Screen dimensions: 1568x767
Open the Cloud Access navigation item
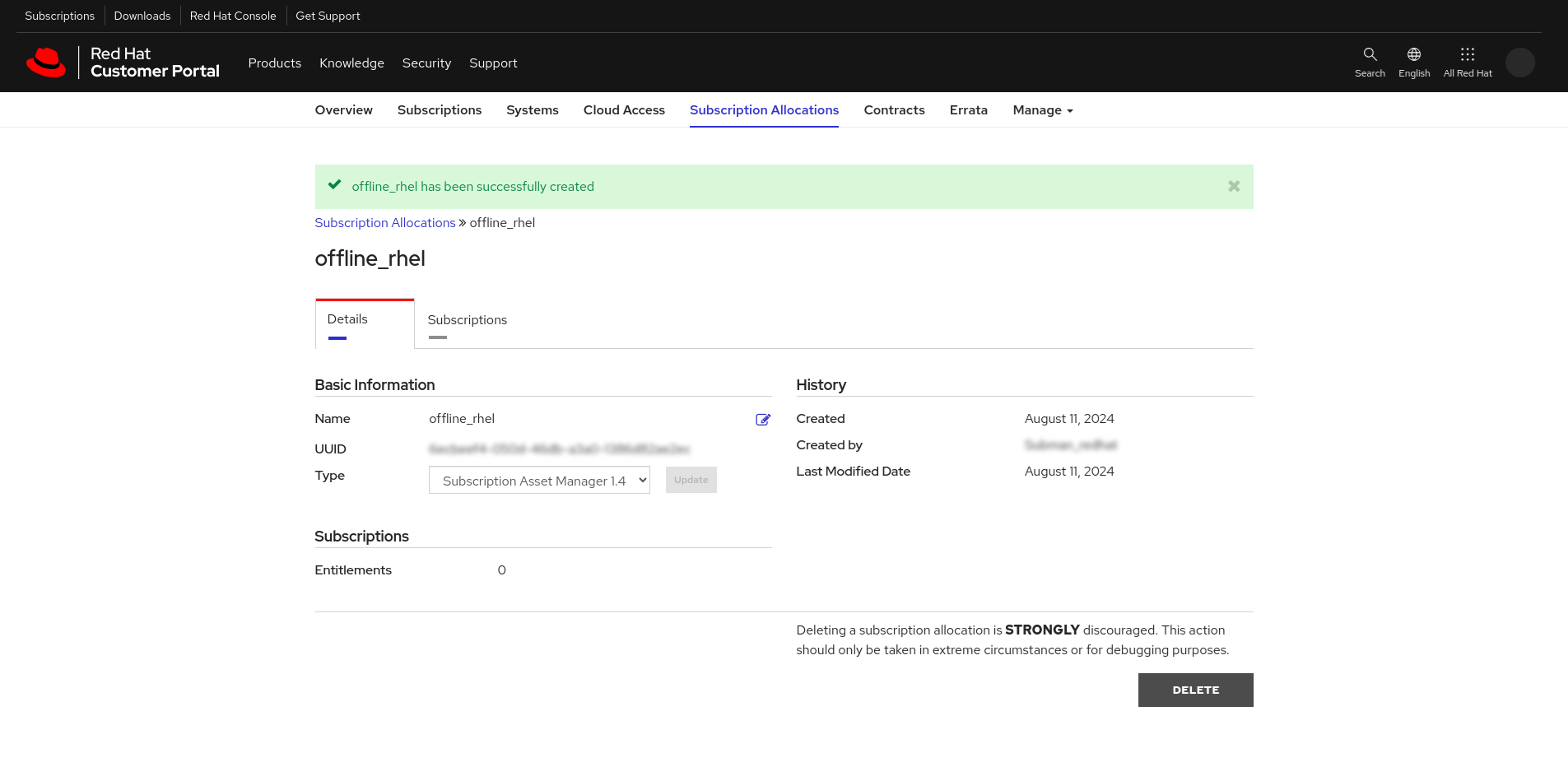click(x=624, y=110)
